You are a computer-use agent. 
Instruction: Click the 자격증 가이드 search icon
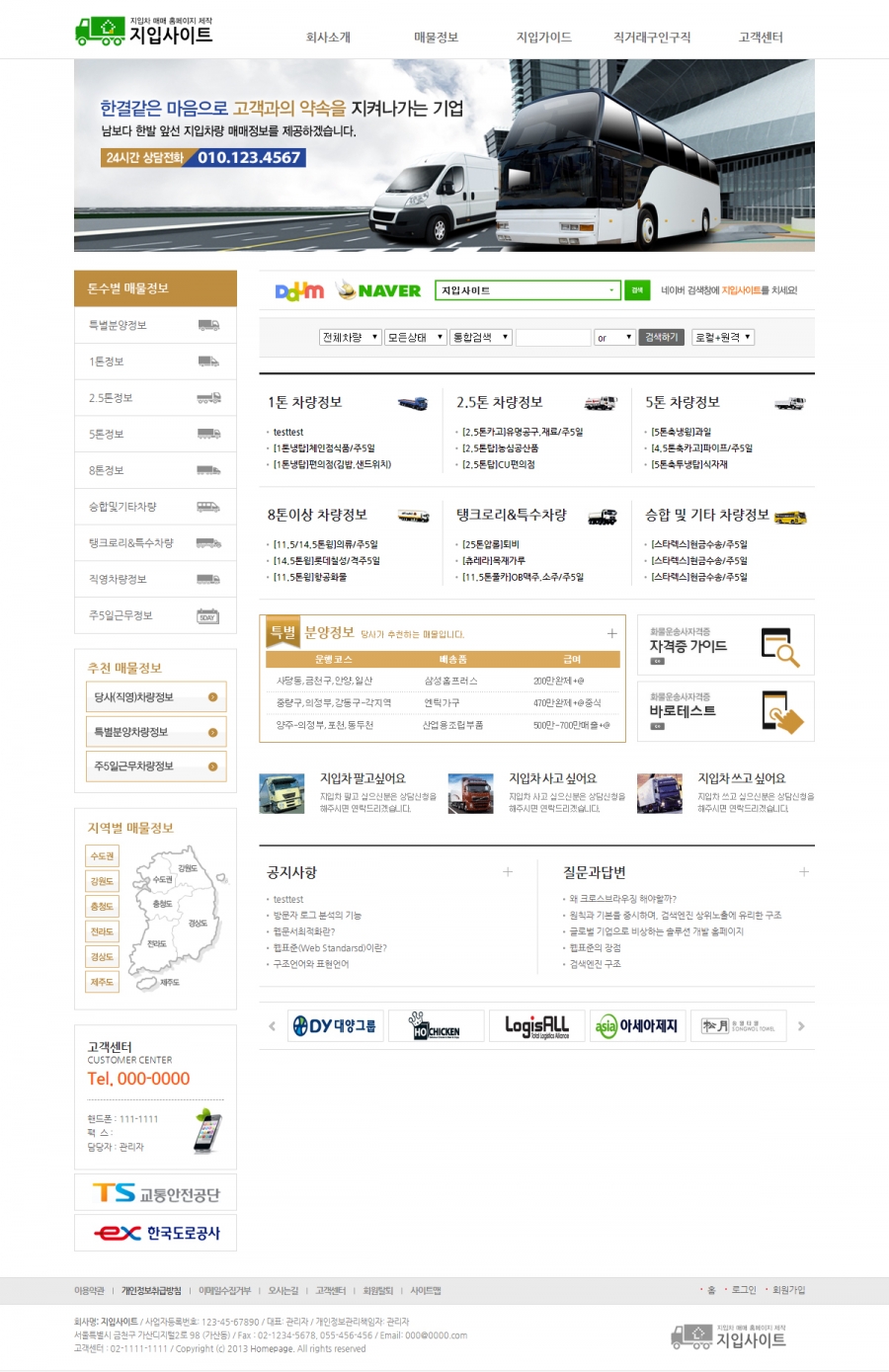(778, 646)
